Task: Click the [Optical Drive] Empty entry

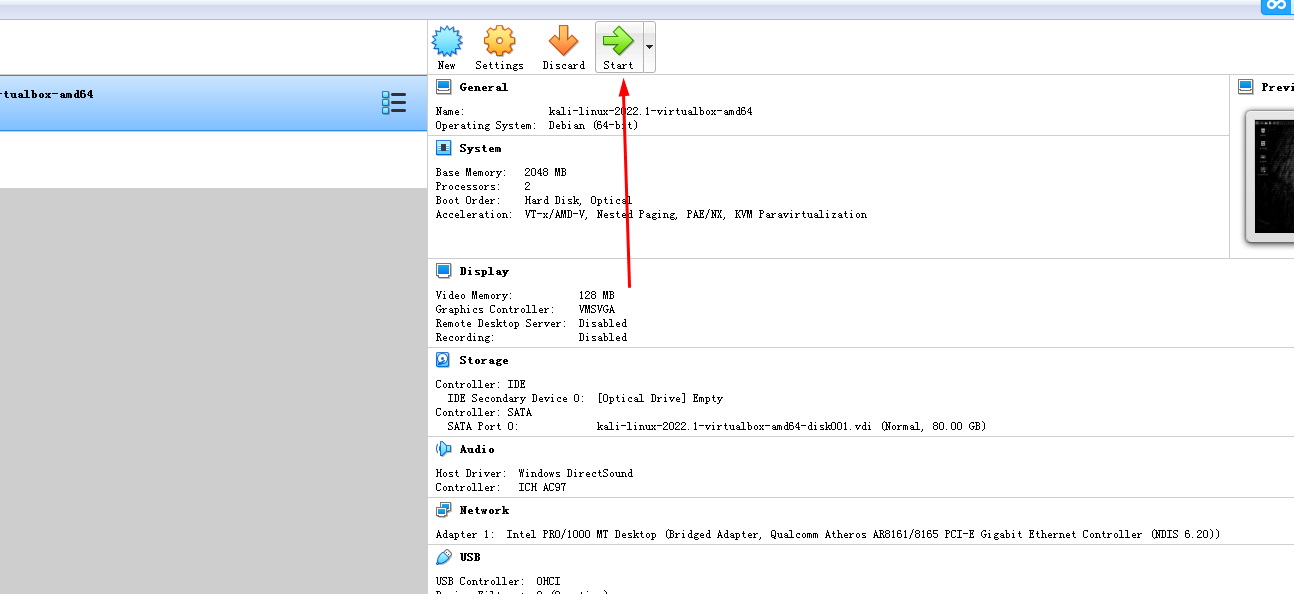Action: click(x=660, y=398)
